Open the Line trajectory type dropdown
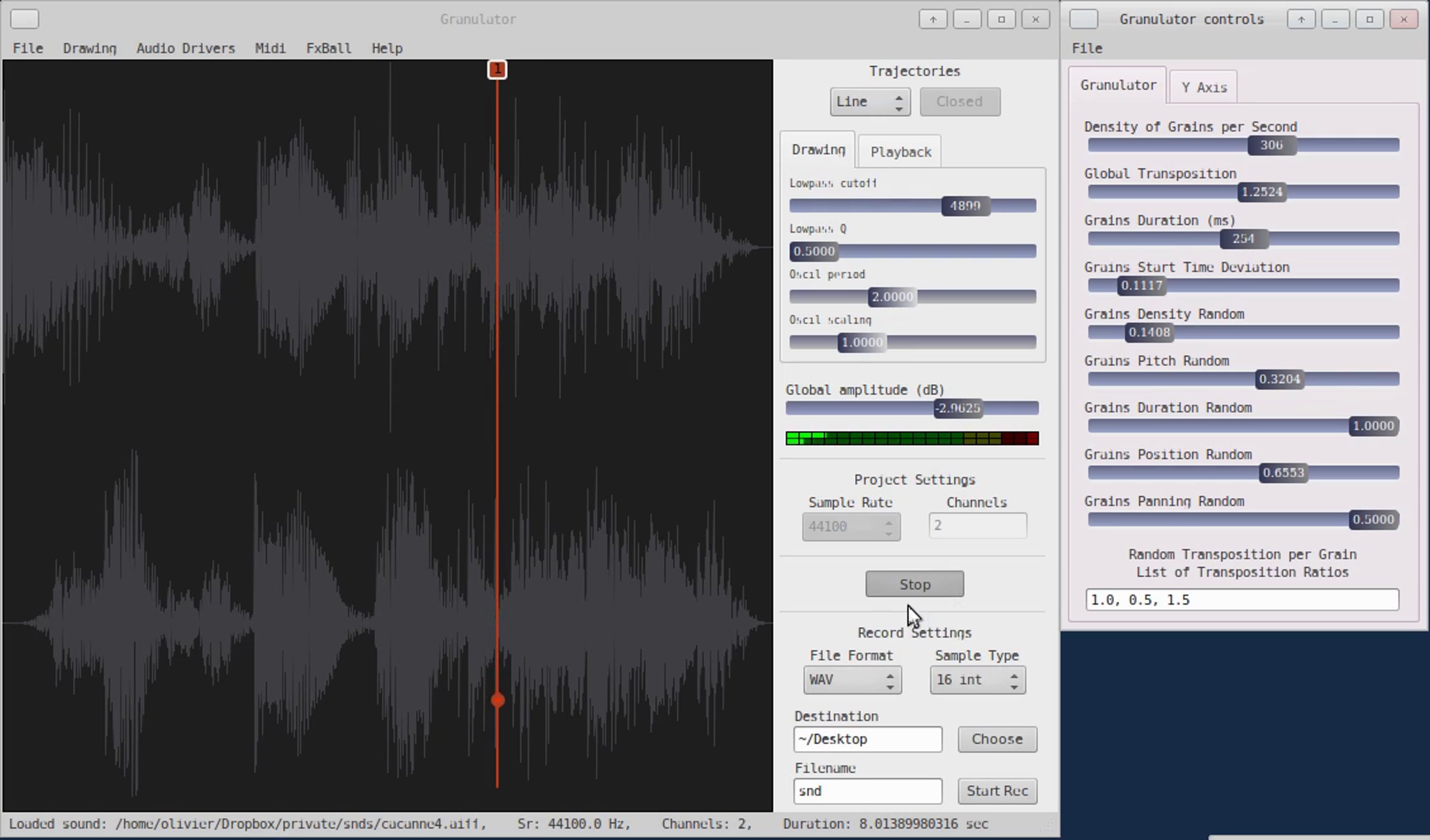This screenshot has height=840, width=1430. 870,101
